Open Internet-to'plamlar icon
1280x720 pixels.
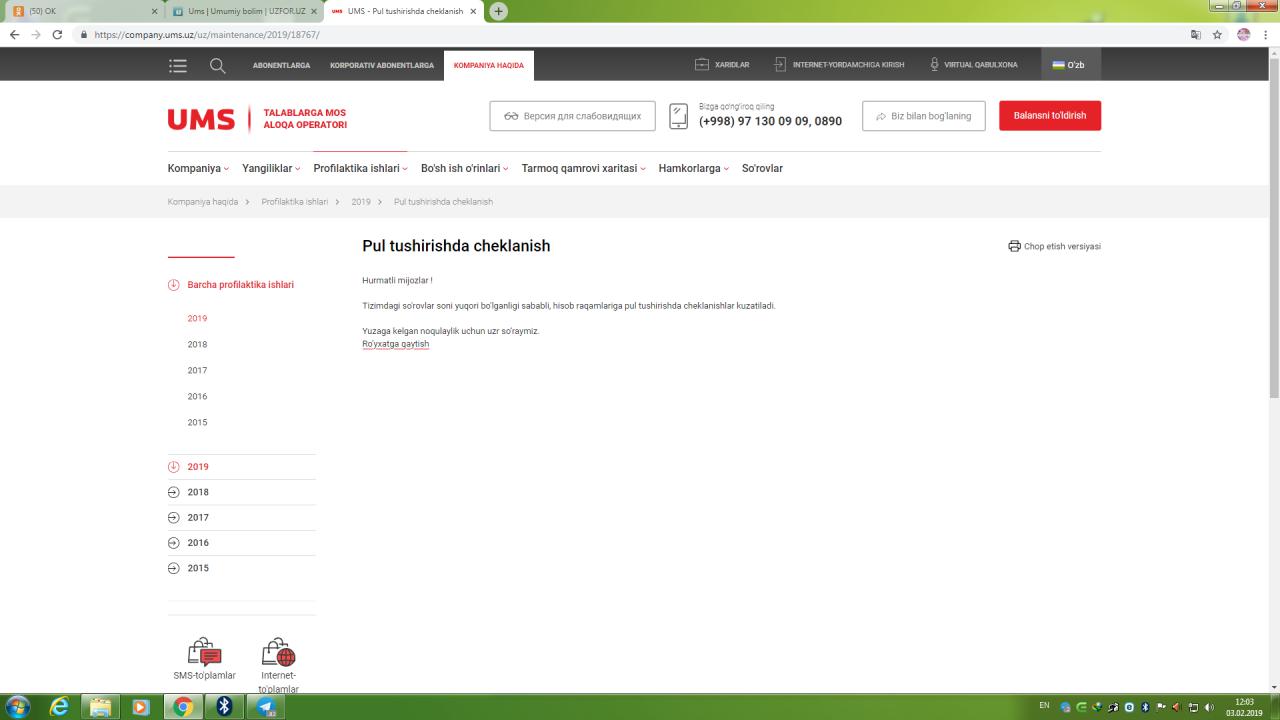click(x=278, y=653)
